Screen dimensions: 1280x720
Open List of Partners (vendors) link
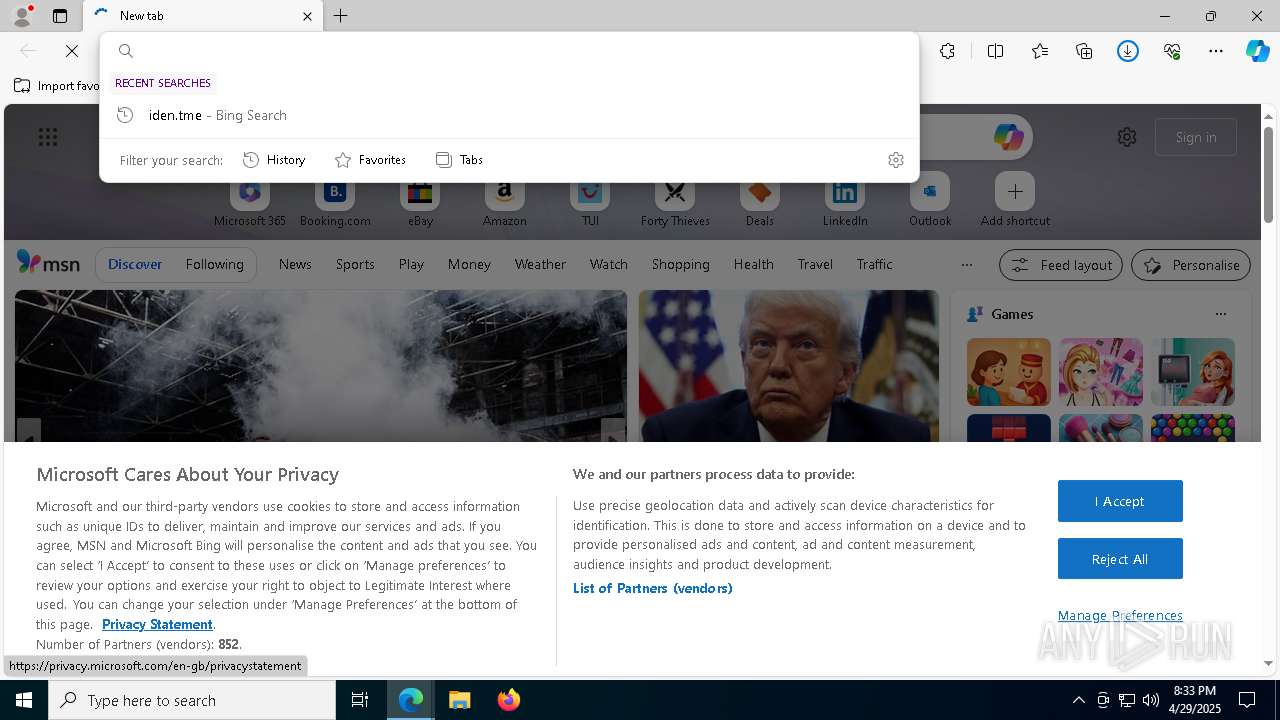tap(653, 588)
